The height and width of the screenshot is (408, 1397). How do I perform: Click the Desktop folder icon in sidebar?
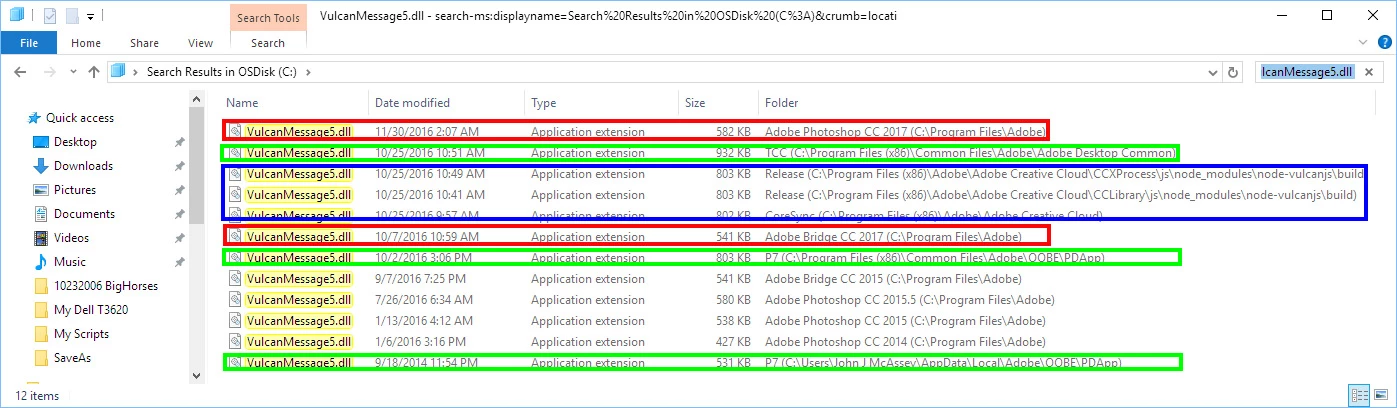pos(41,142)
